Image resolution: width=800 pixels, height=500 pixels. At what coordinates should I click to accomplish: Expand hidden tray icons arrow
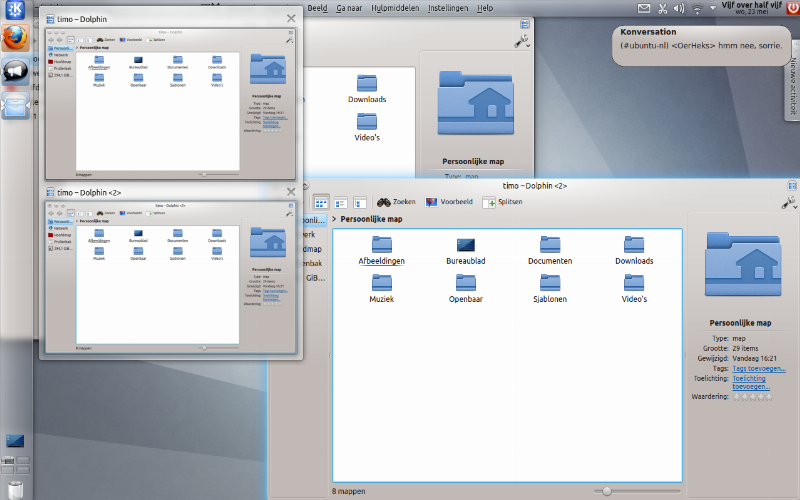click(x=713, y=8)
